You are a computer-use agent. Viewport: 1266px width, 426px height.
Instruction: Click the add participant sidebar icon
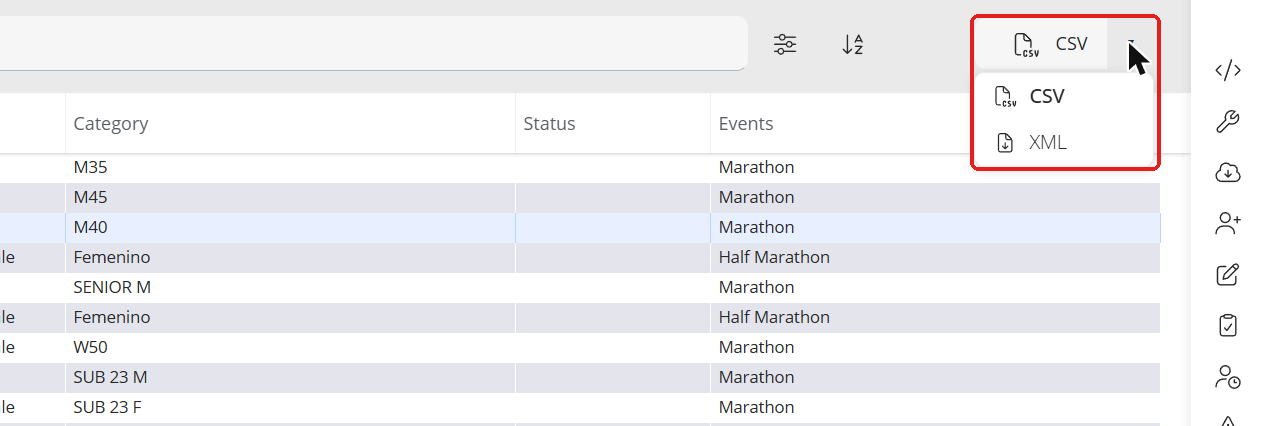(1228, 224)
